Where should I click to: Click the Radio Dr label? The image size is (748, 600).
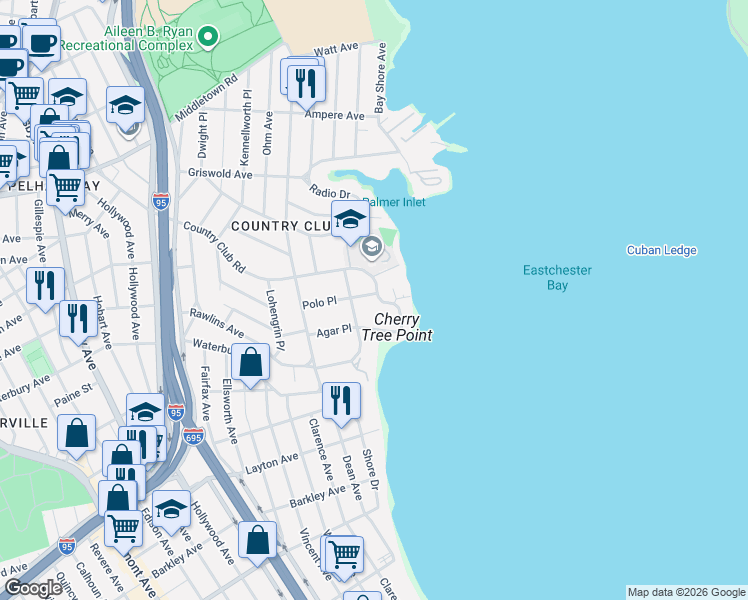tap(330, 191)
